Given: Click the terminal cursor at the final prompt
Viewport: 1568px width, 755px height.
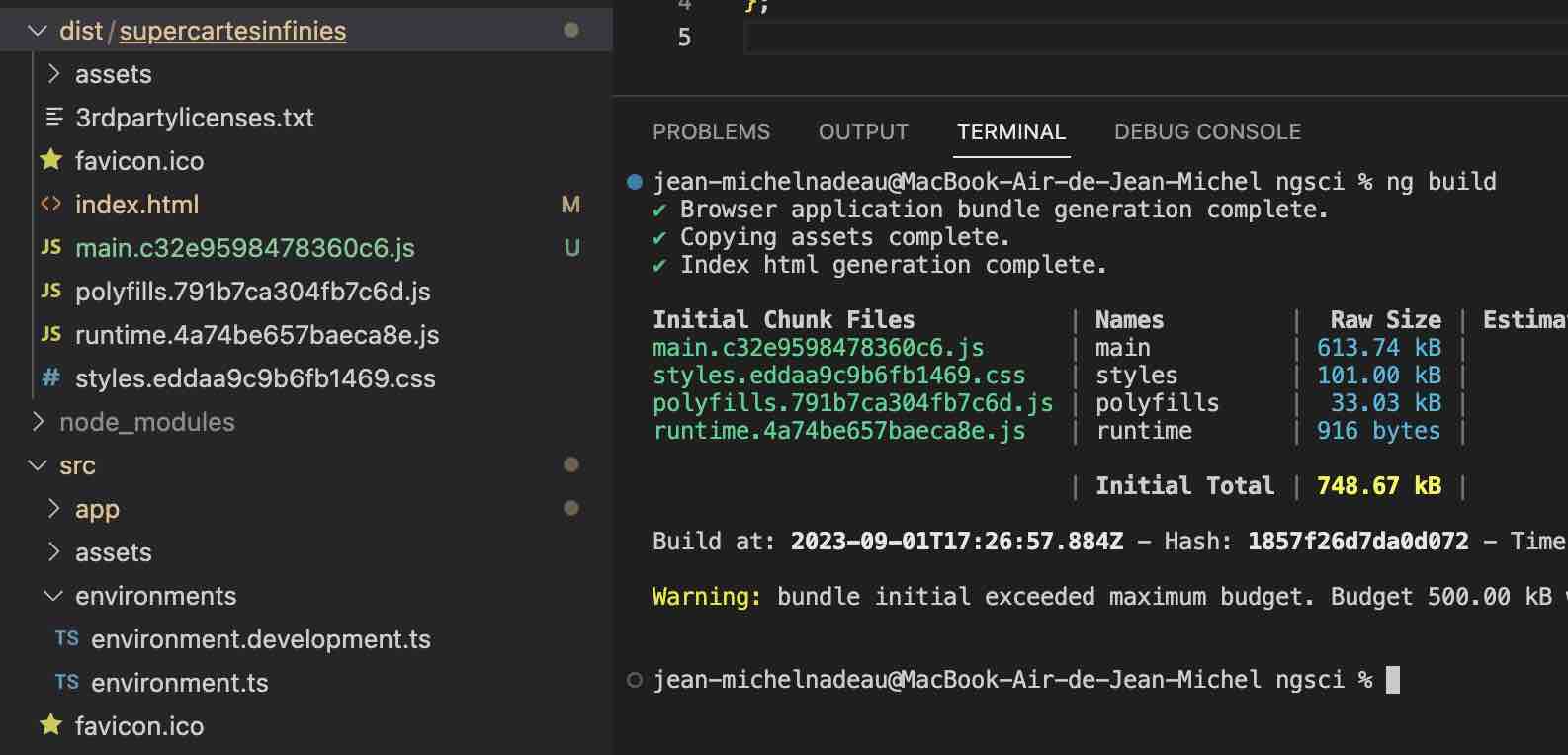Looking at the screenshot, I should pyautogui.click(x=1392, y=680).
